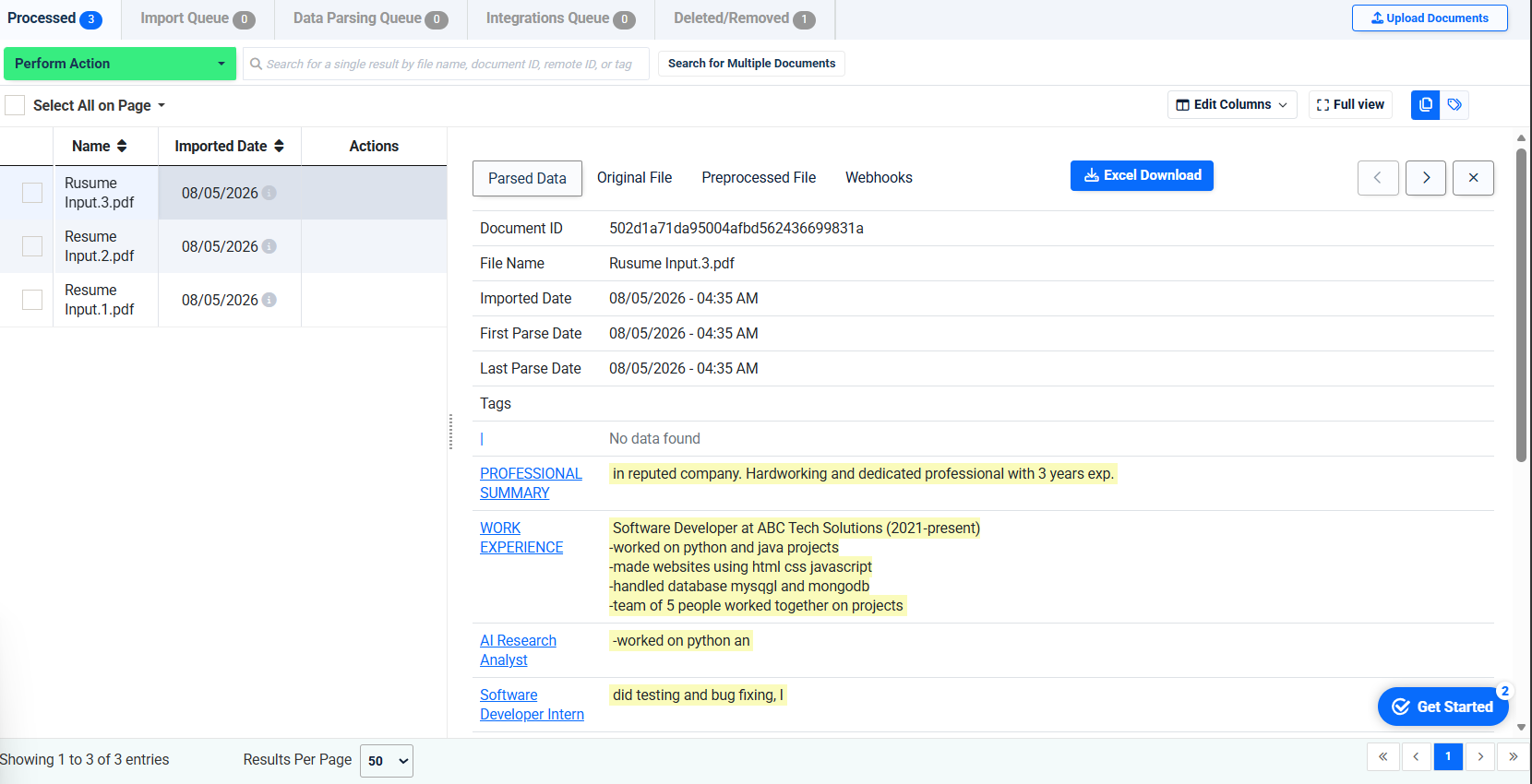Click page 1 pagination button
1532x784 pixels.
pos(1448,757)
